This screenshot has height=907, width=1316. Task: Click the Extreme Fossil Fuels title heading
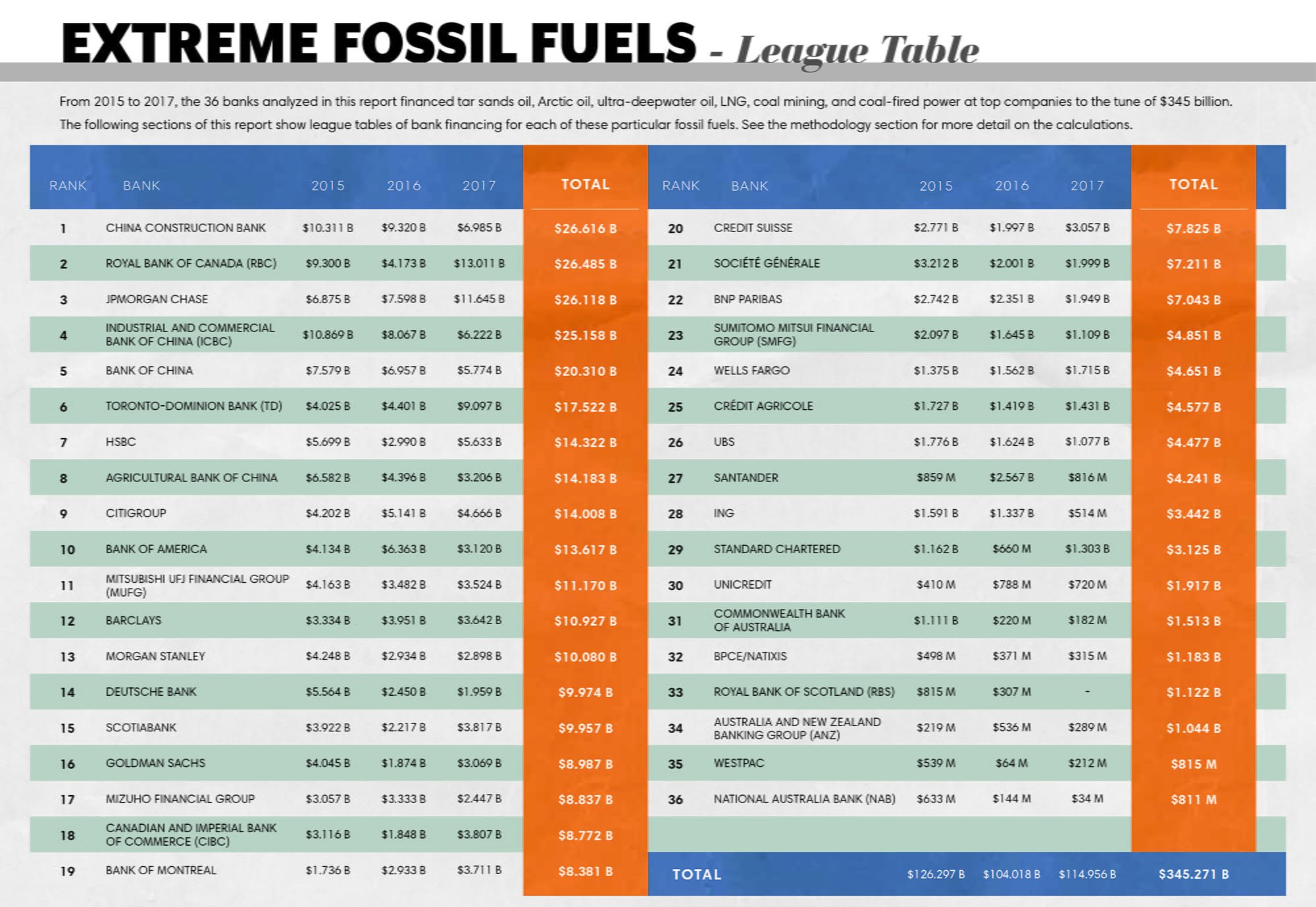point(378,43)
